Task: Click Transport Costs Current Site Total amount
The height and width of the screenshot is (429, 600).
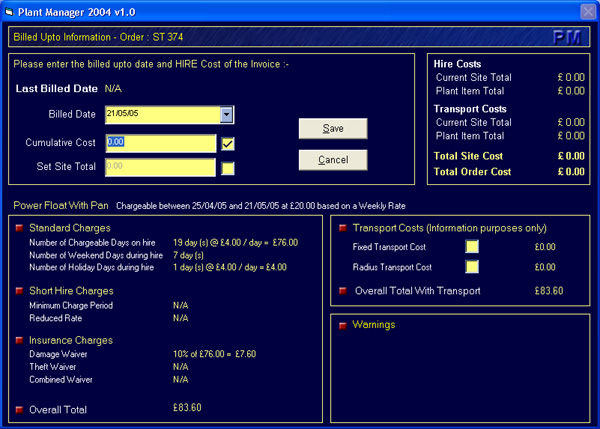Action: pos(571,122)
